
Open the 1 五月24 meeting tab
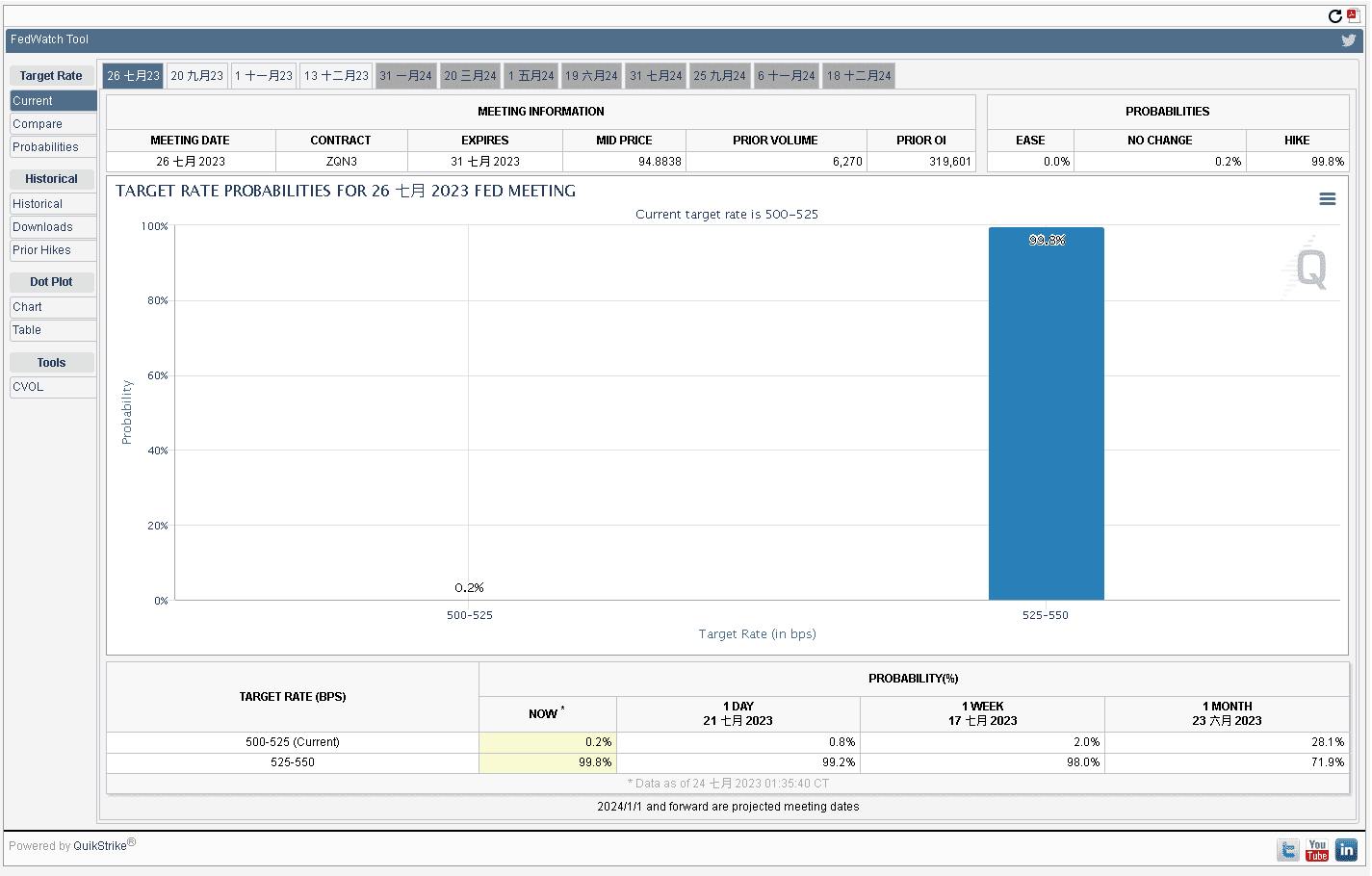pyautogui.click(x=531, y=76)
